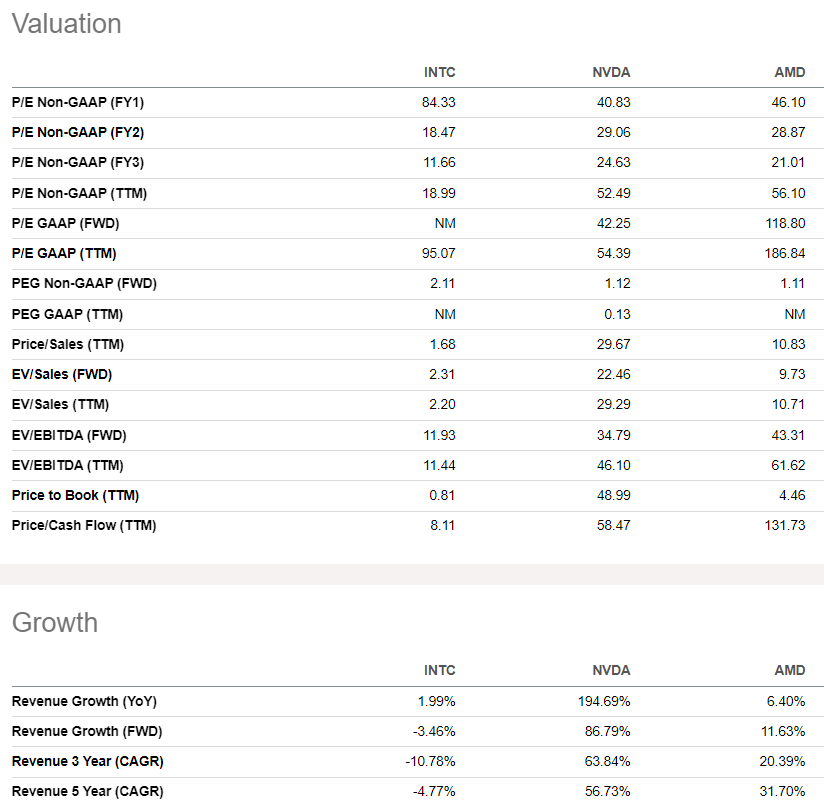
Task: Open the P/E GAAP (TTM) metric label
Action: [x=71, y=254]
